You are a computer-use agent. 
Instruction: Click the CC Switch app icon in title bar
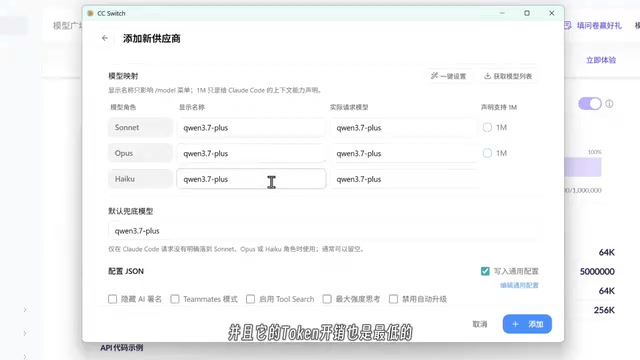91,13
